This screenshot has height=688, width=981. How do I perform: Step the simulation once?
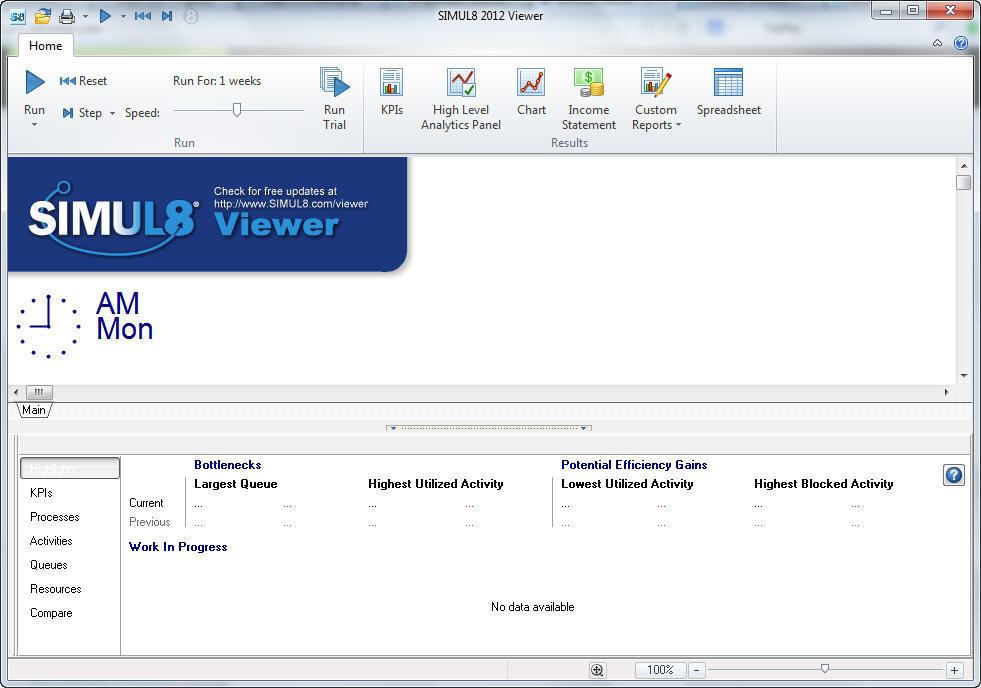tap(82, 113)
